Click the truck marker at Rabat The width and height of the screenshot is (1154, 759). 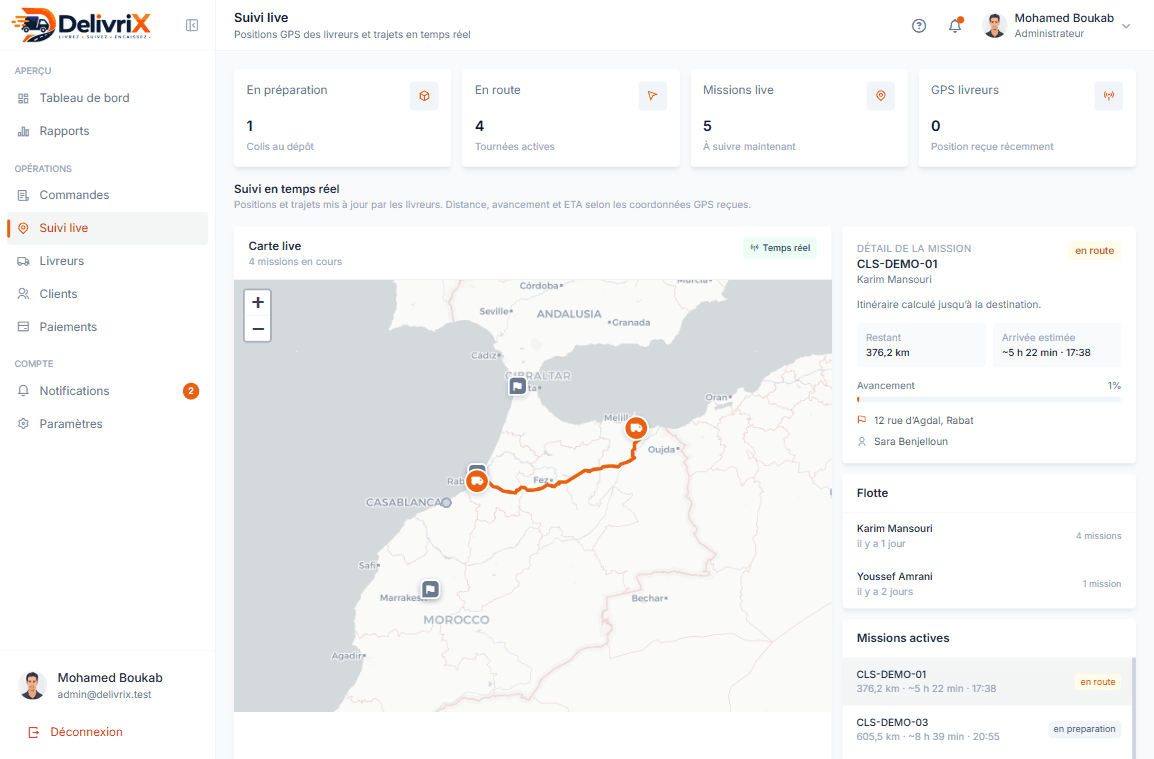477,481
